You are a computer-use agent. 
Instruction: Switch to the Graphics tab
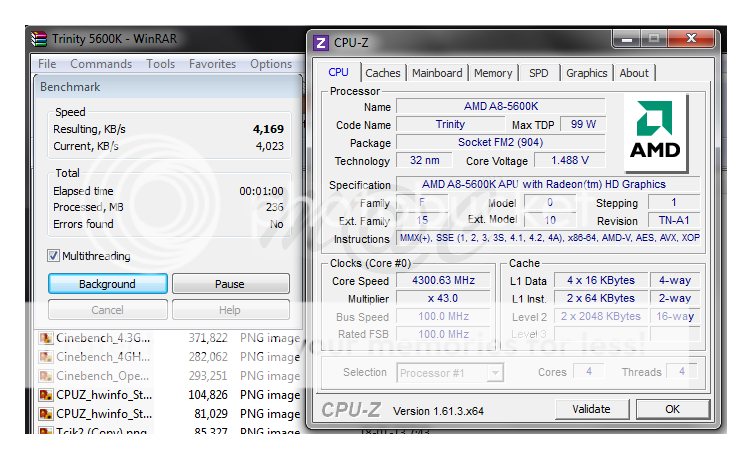[587, 73]
